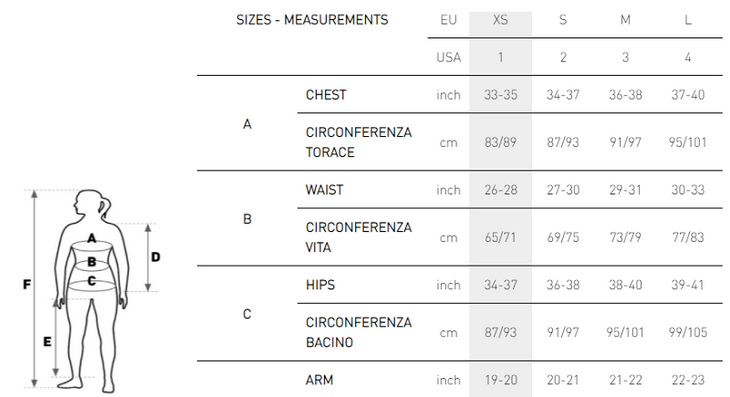Click the USA size 1 cell
Image resolution: width=730 pixels, height=397 pixels.
(x=500, y=57)
